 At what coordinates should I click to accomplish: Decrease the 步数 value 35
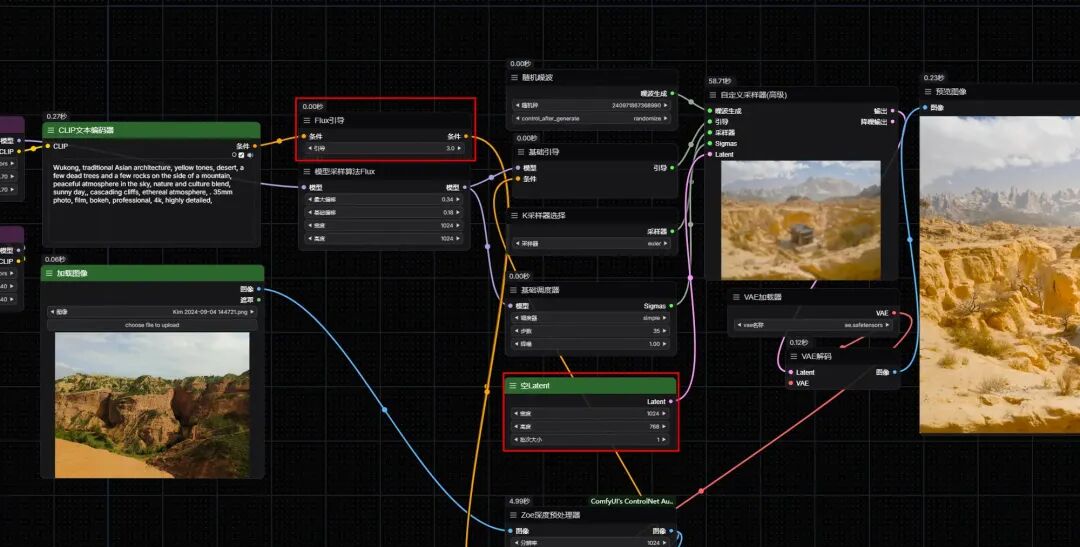[517, 331]
